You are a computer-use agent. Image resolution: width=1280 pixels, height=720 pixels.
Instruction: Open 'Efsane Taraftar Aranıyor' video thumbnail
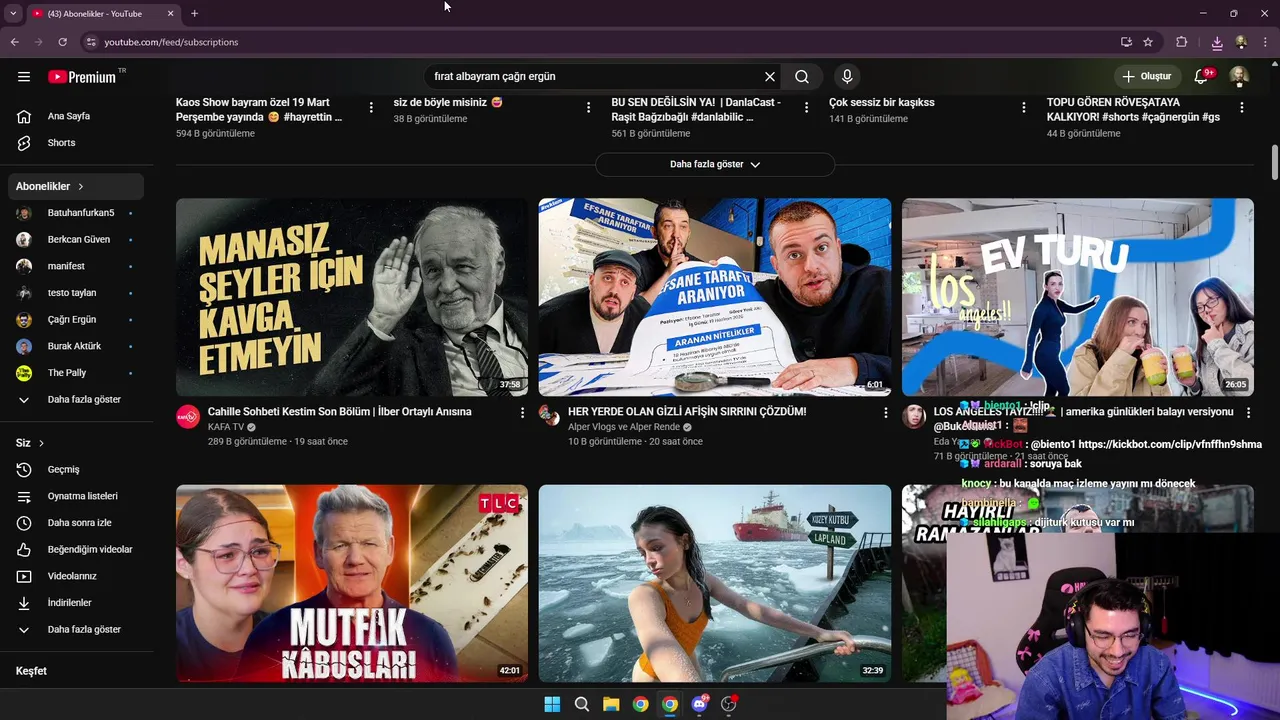tap(715, 297)
